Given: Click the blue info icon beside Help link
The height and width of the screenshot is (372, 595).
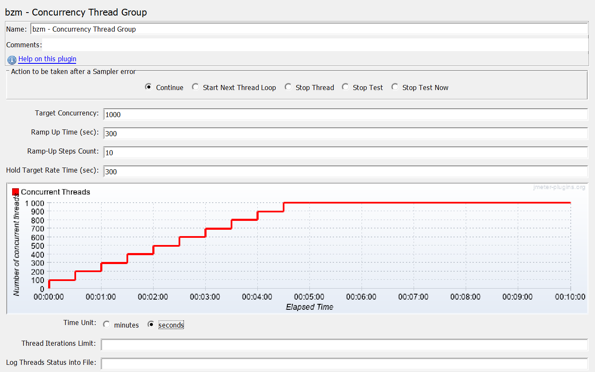Looking at the screenshot, I should click(x=12, y=60).
